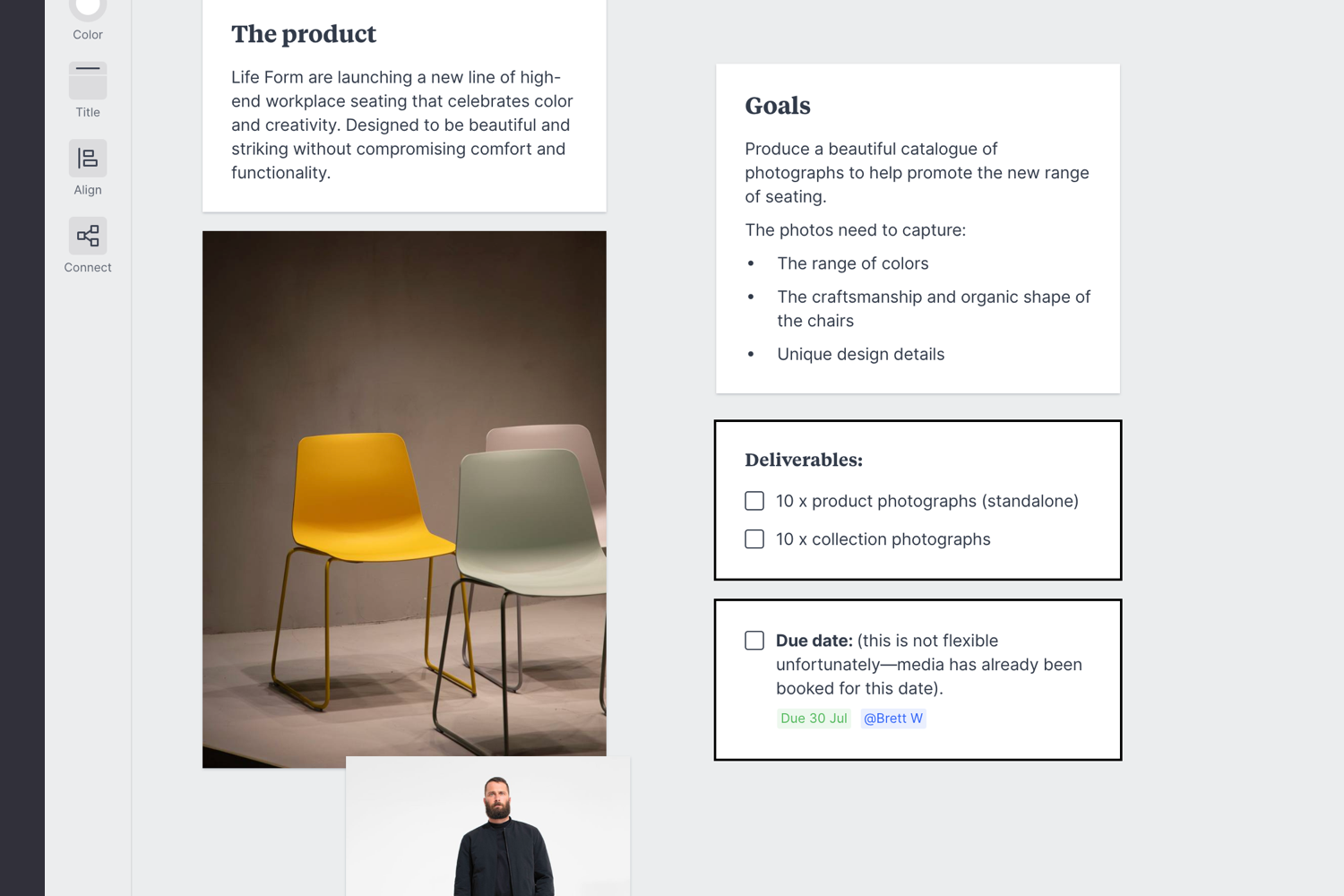Select the yellow chair photo
This screenshot has width=1344, height=896.
point(404,499)
